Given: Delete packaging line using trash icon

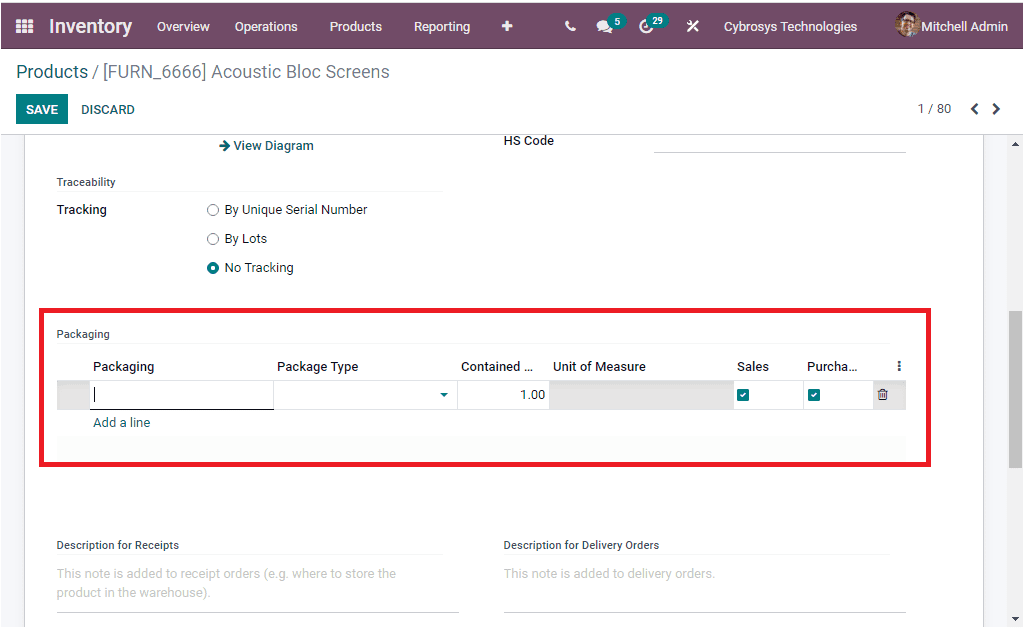Looking at the screenshot, I should pos(883,394).
